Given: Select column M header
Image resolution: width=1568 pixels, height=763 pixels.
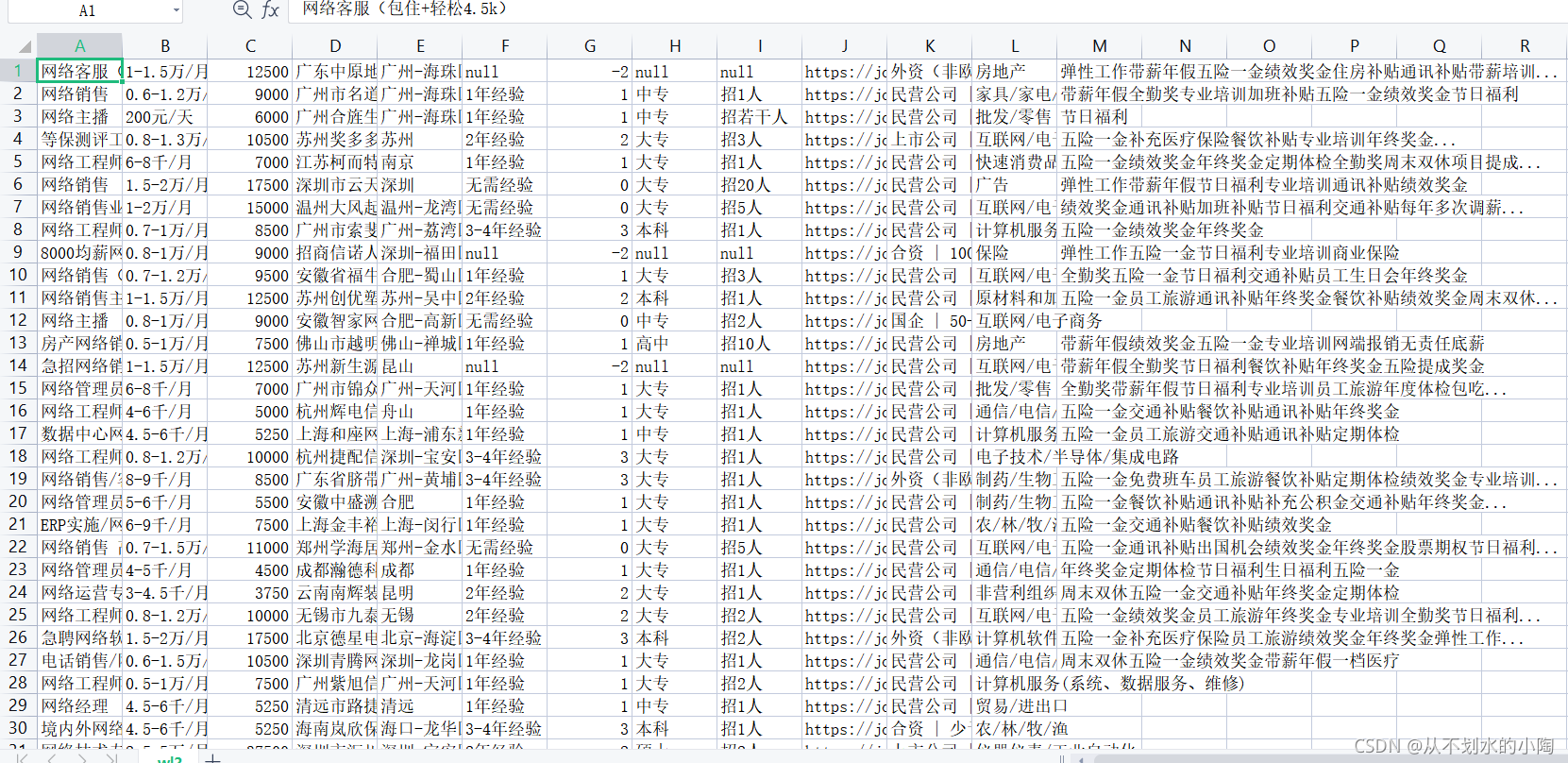Looking at the screenshot, I should (x=1100, y=45).
